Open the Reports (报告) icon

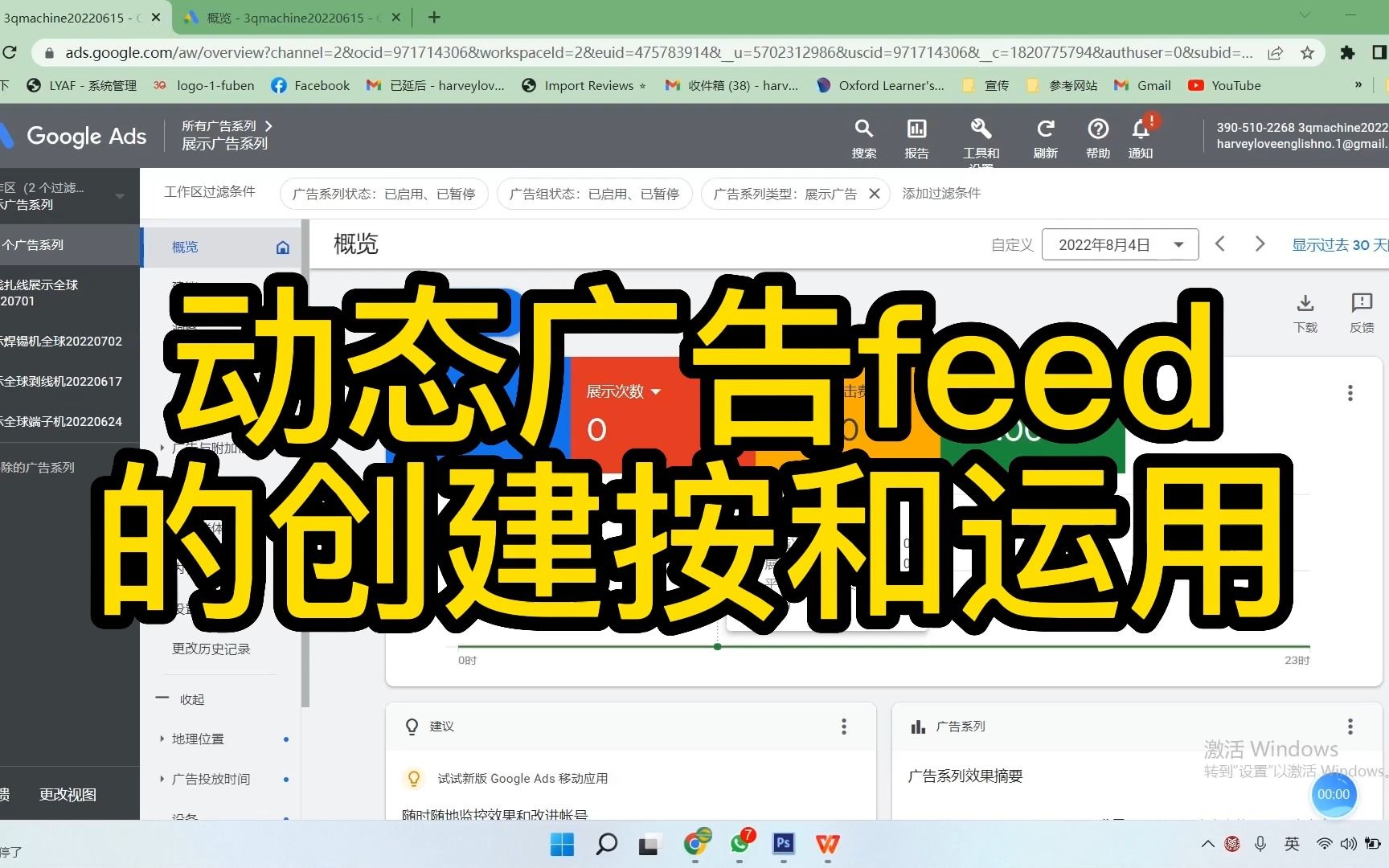click(916, 138)
